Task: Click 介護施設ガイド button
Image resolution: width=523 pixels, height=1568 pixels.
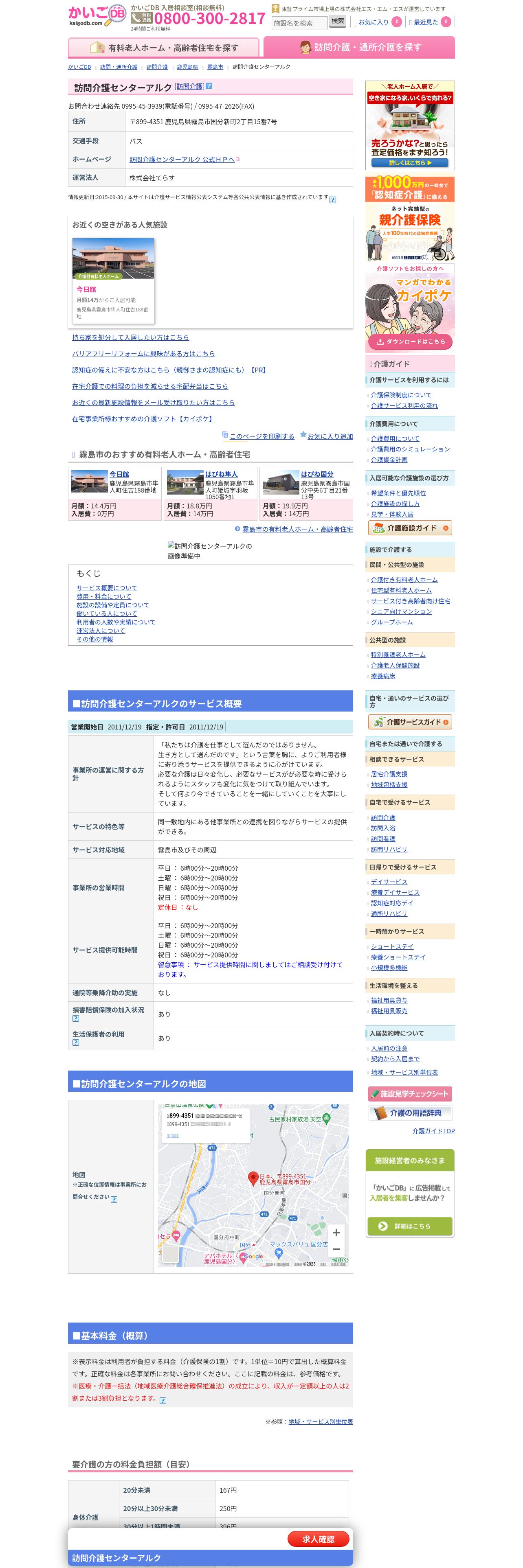Action: point(410,528)
